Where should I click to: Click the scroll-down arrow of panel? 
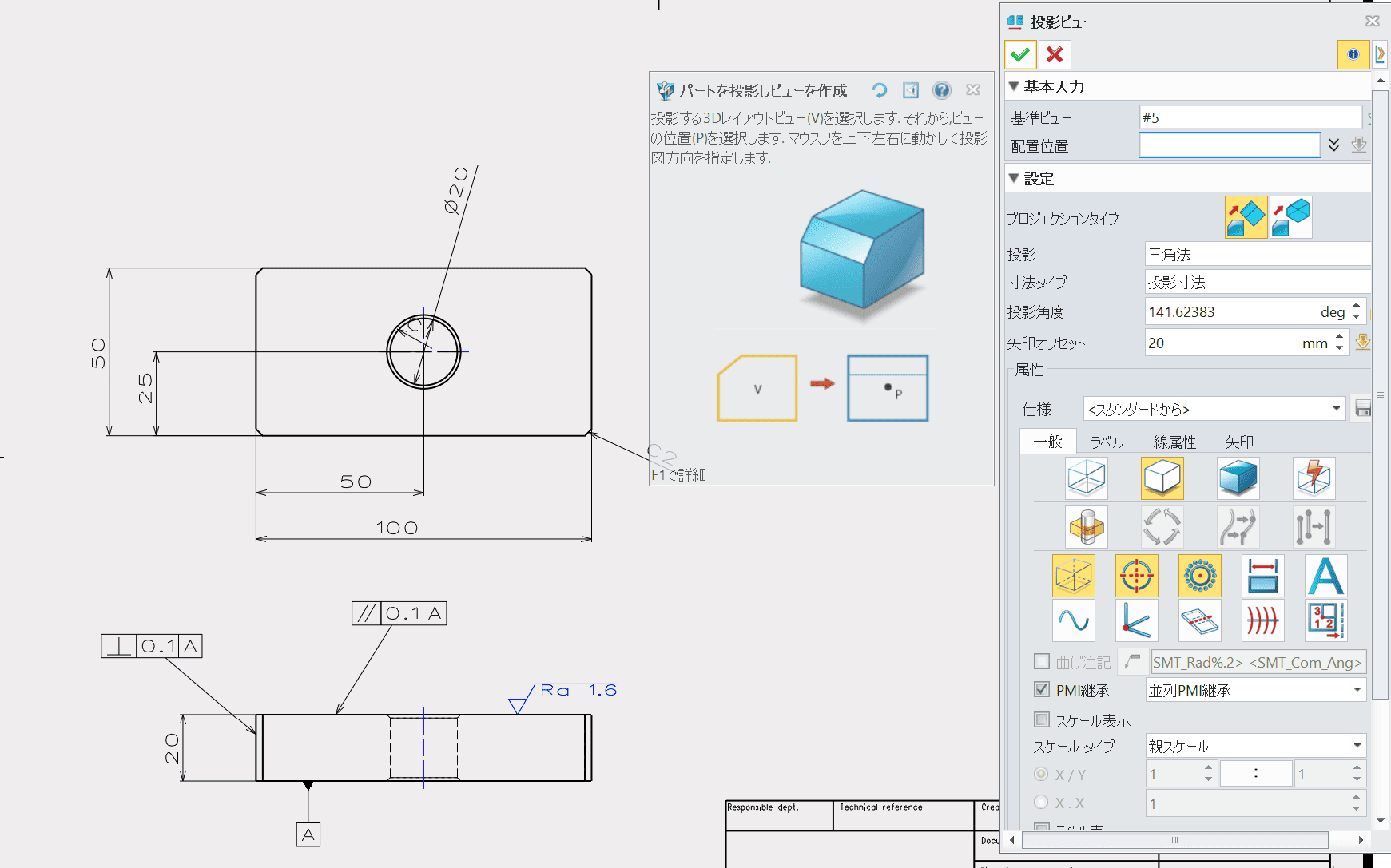pyautogui.click(x=1380, y=820)
